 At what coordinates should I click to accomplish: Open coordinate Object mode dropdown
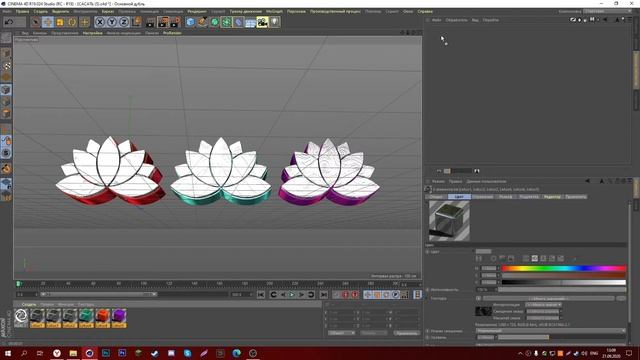pos(341,333)
